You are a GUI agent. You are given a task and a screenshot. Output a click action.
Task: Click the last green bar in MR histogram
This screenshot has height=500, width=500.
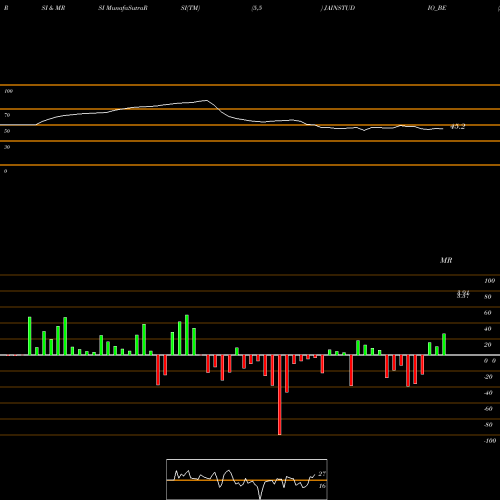[444, 344]
